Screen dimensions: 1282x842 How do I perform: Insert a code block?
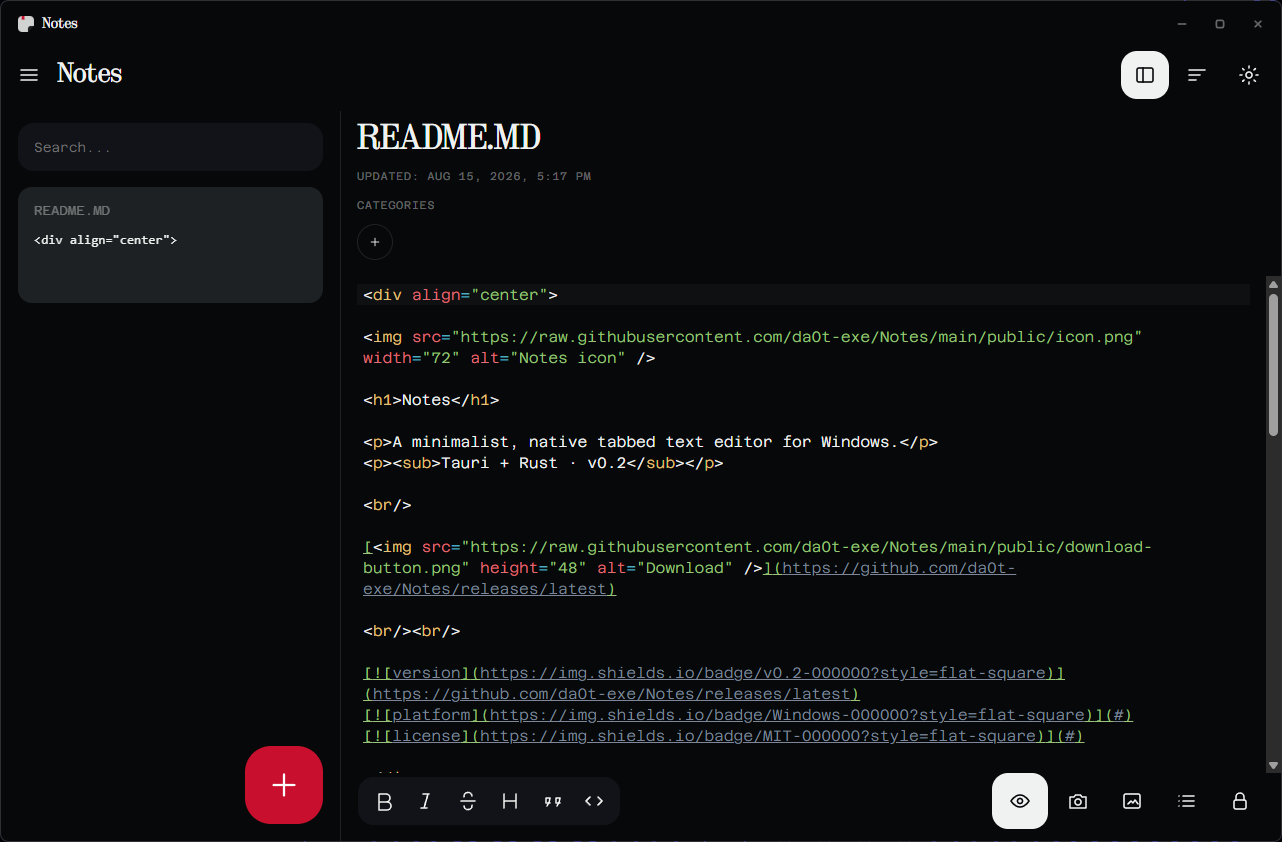pyautogui.click(x=594, y=801)
